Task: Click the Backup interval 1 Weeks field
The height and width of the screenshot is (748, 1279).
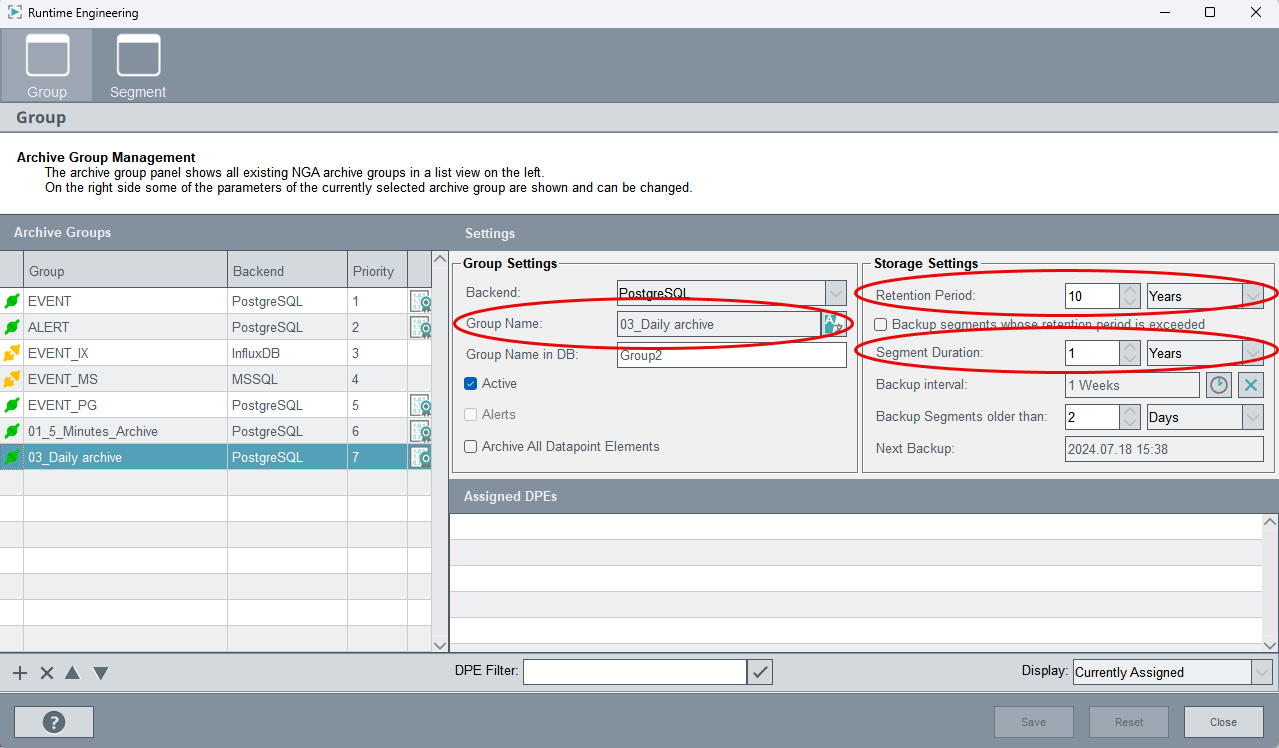Action: 1132,385
